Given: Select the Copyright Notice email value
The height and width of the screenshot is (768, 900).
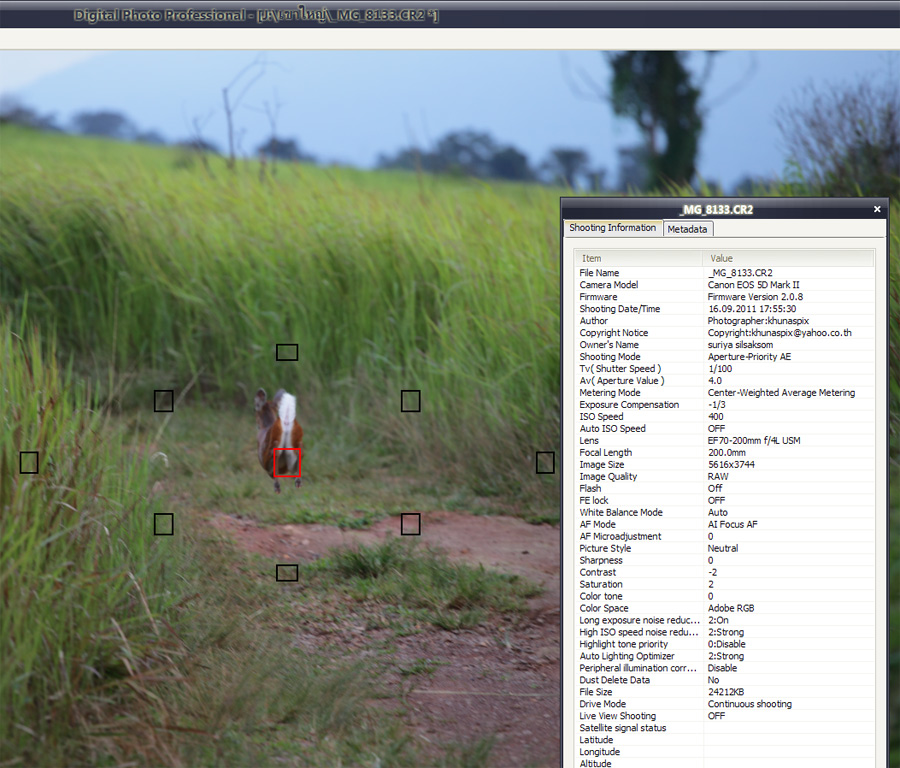Looking at the screenshot, I should tap(779, 333).
